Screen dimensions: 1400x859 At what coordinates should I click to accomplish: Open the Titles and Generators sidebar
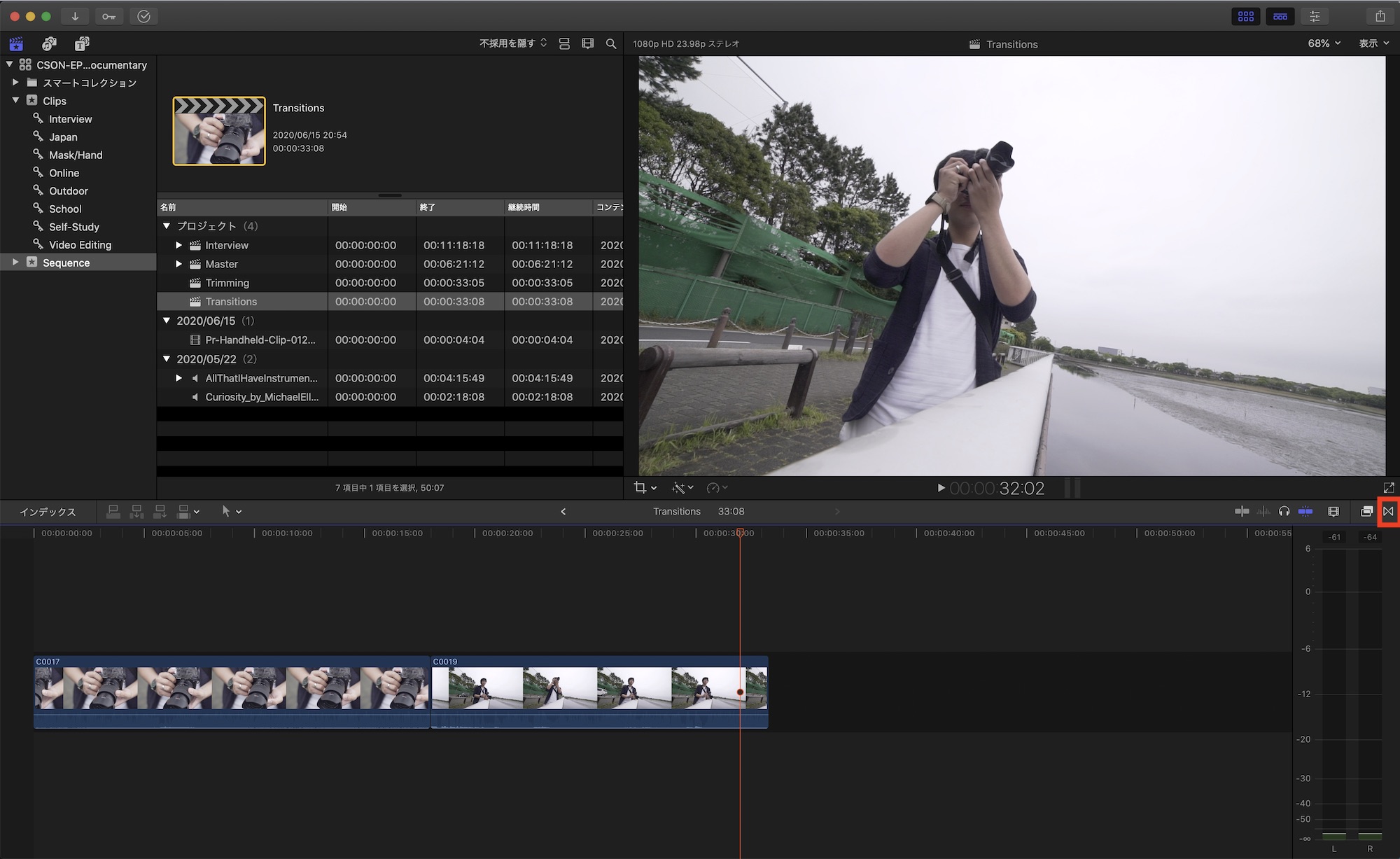click(81, 43)
